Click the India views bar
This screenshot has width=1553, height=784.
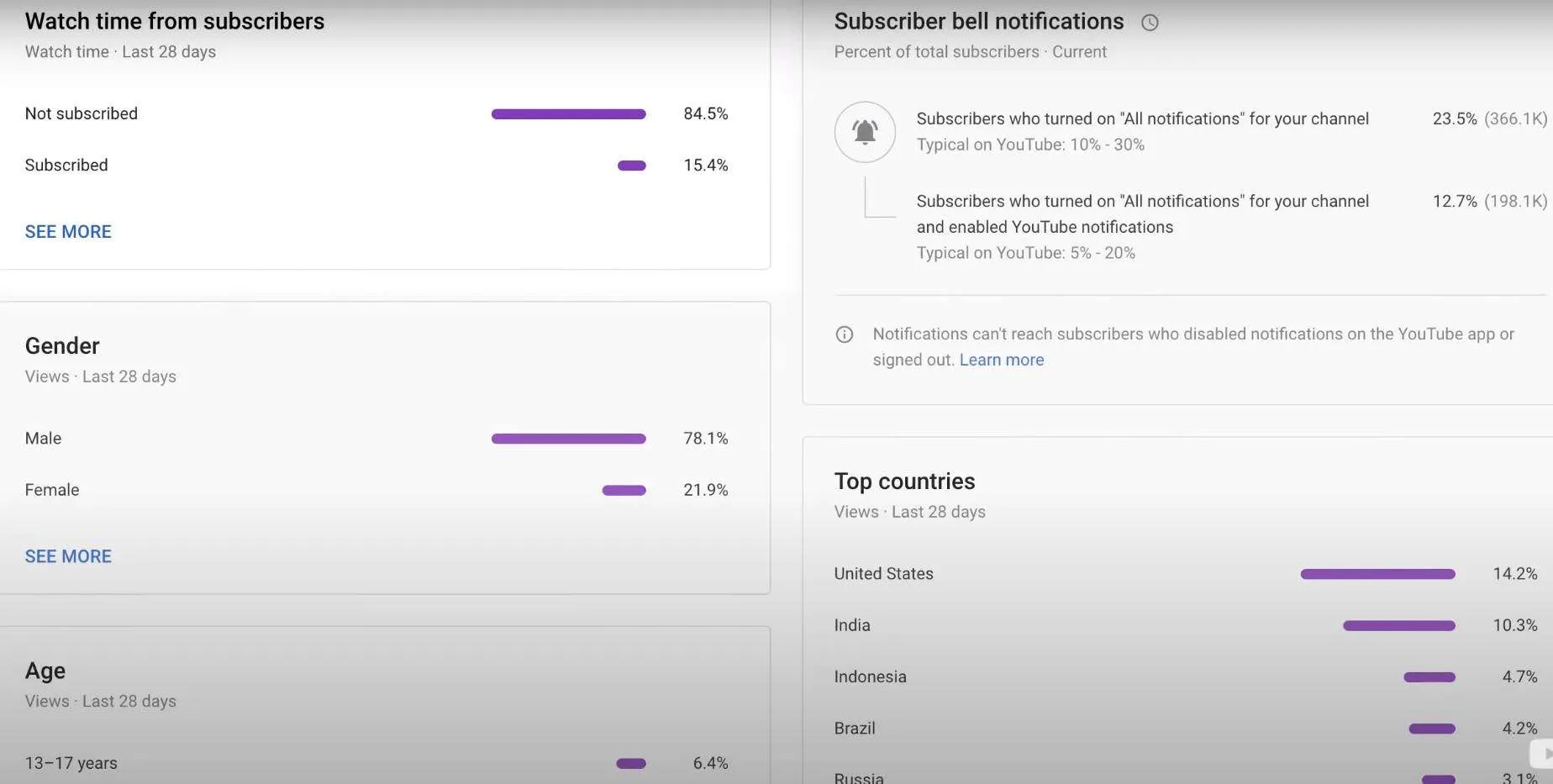[x=1399, y=625]
